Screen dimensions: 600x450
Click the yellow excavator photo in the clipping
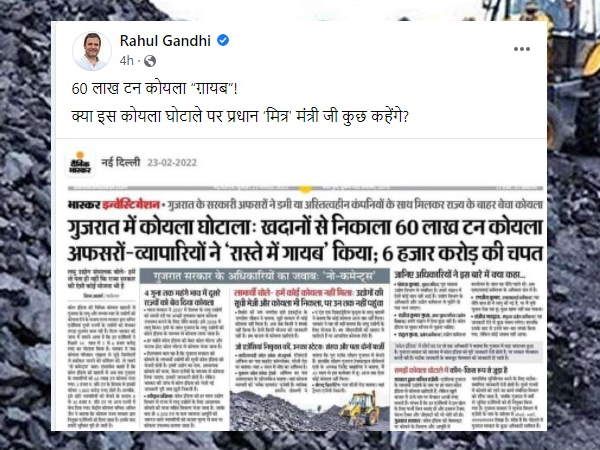[360, 408]
